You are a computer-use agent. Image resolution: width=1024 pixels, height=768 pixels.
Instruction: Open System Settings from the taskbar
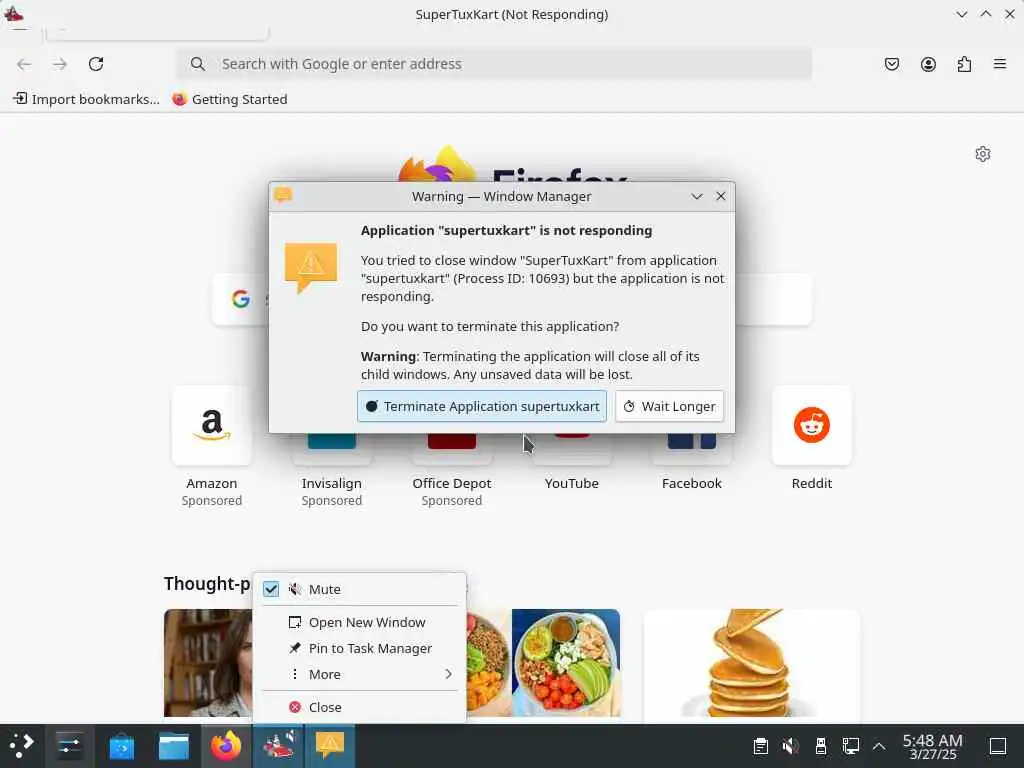69,745
